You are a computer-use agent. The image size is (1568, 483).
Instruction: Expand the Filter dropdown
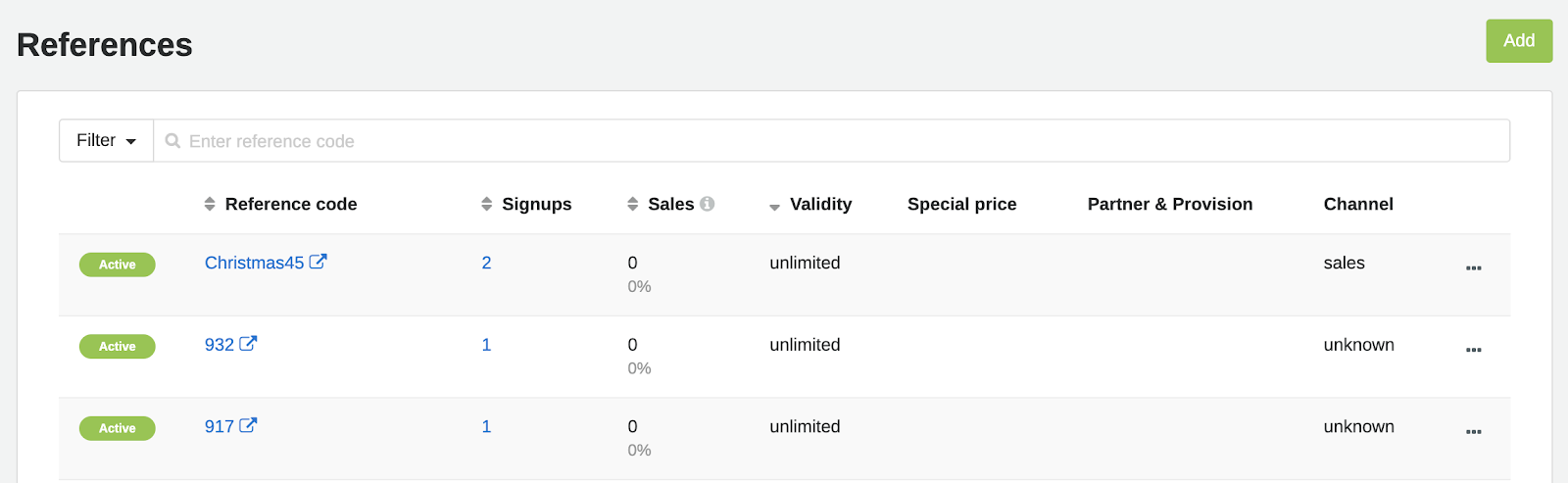tap(106, 141)
